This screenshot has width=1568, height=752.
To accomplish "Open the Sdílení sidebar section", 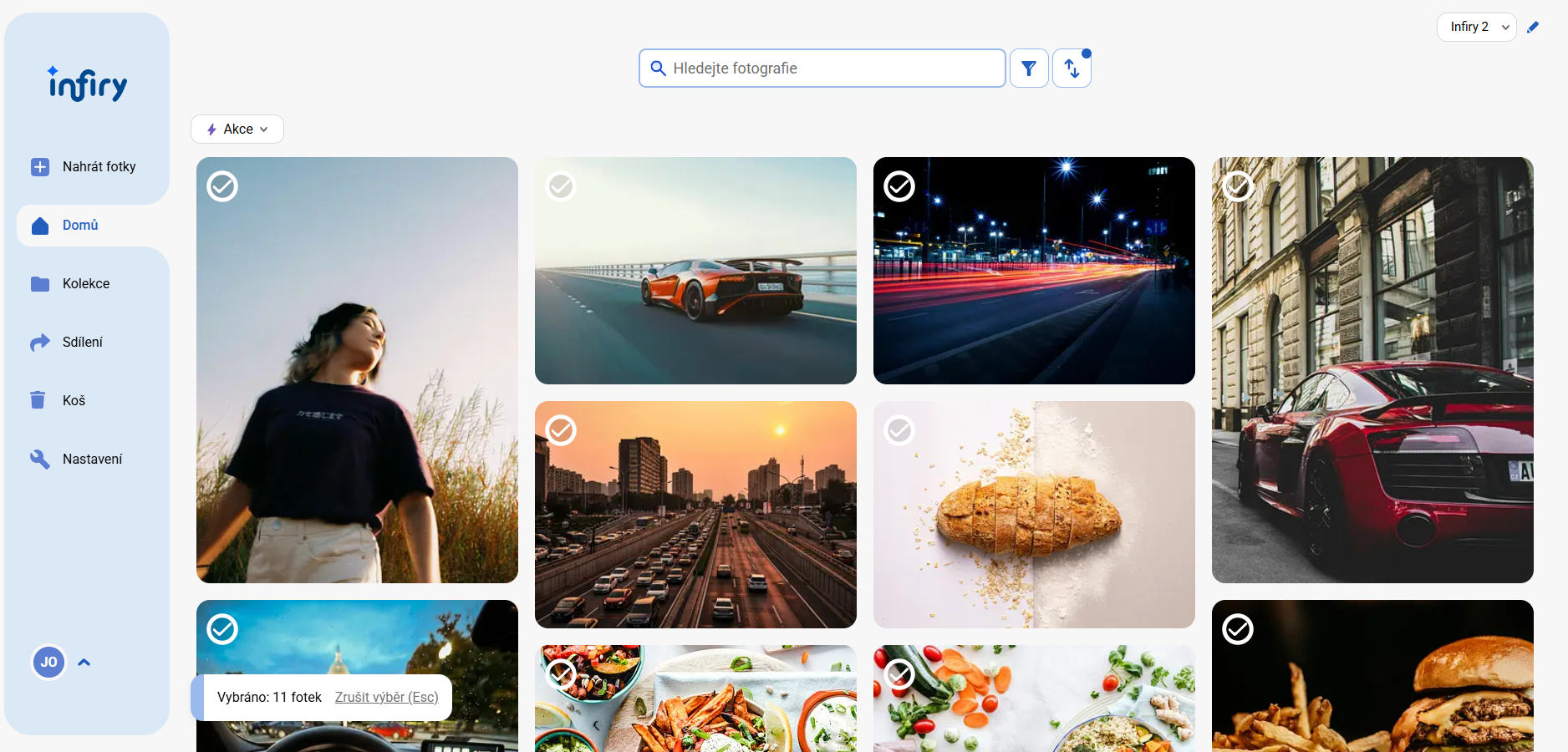I will tap(82, 343).
